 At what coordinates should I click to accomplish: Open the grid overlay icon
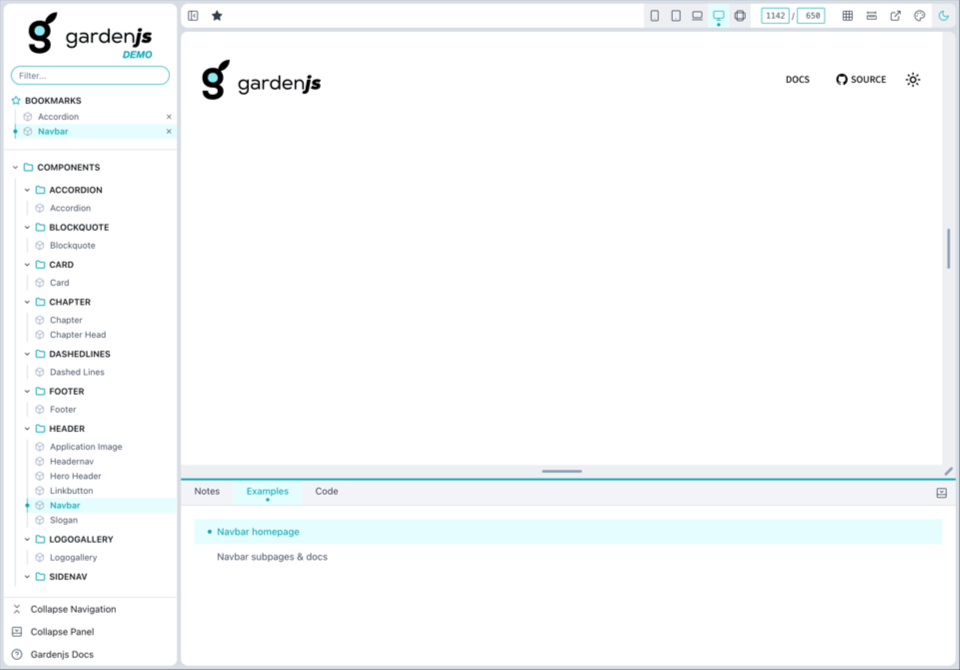pyautogui.click(x=847, y=15)
